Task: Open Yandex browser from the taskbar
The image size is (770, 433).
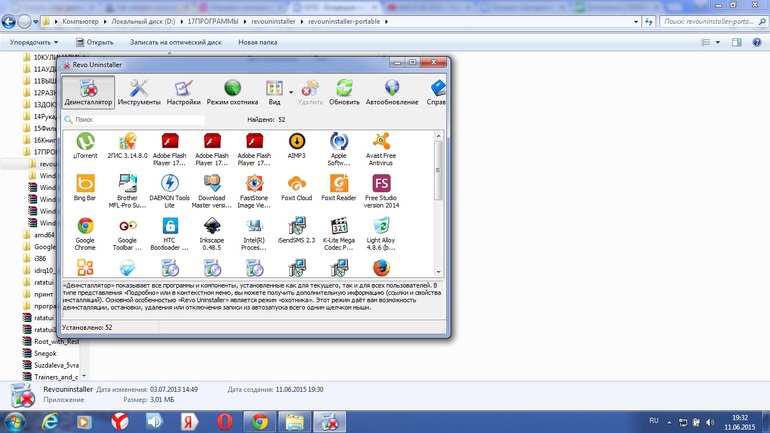Action: tap(119, 422)
